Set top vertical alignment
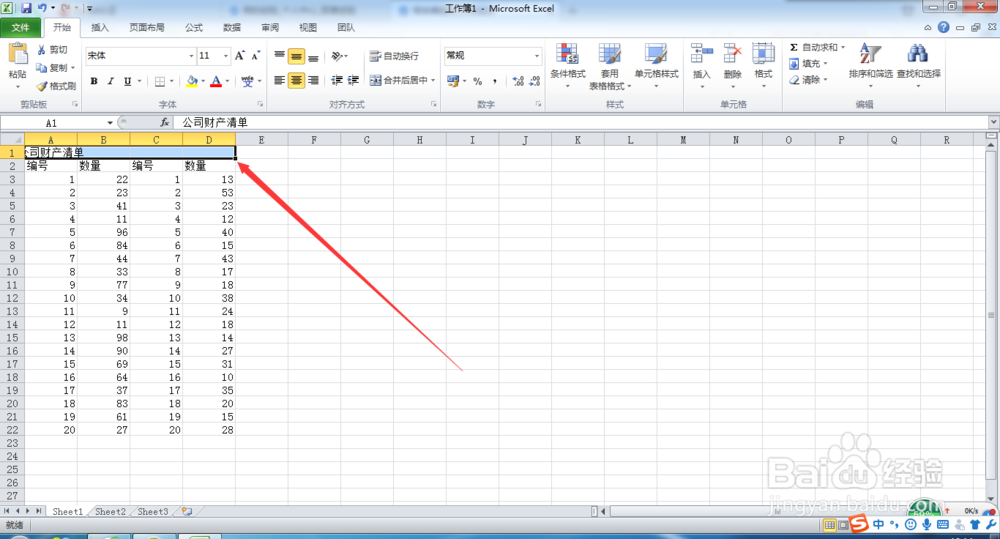This screenshot has height=539, width=1000. point(279,56)
